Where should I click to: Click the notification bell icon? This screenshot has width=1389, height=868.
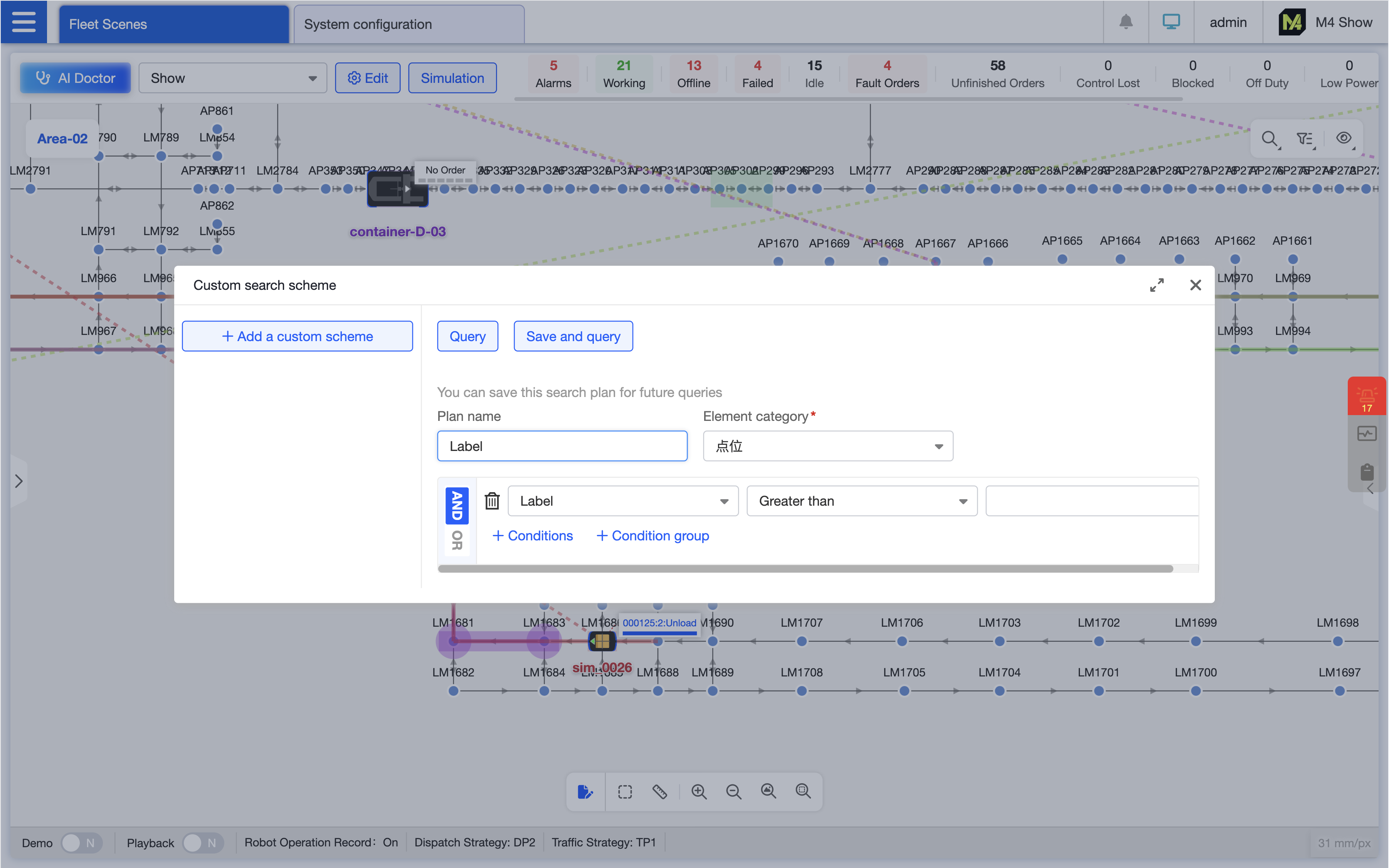[1125, 22]
